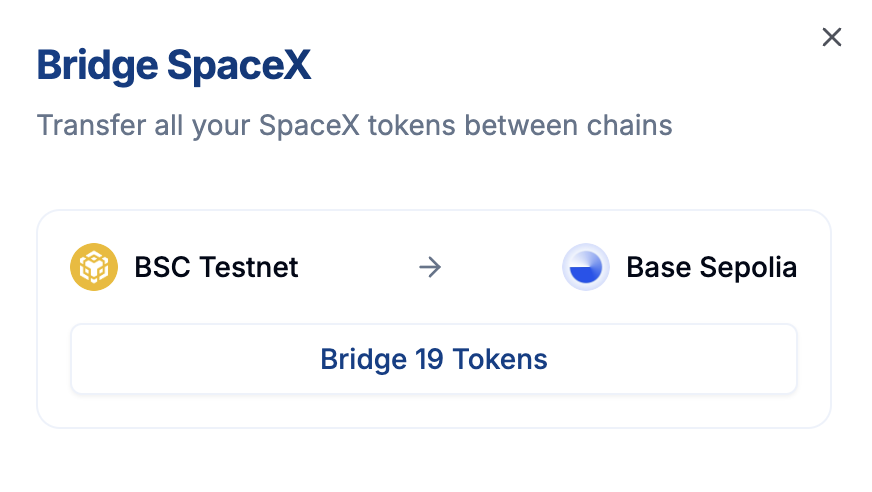This screenshot has height=492, width=872.
Task: Click the word "Sepolia" in destination chain
Action: click(x=748, y=269)
